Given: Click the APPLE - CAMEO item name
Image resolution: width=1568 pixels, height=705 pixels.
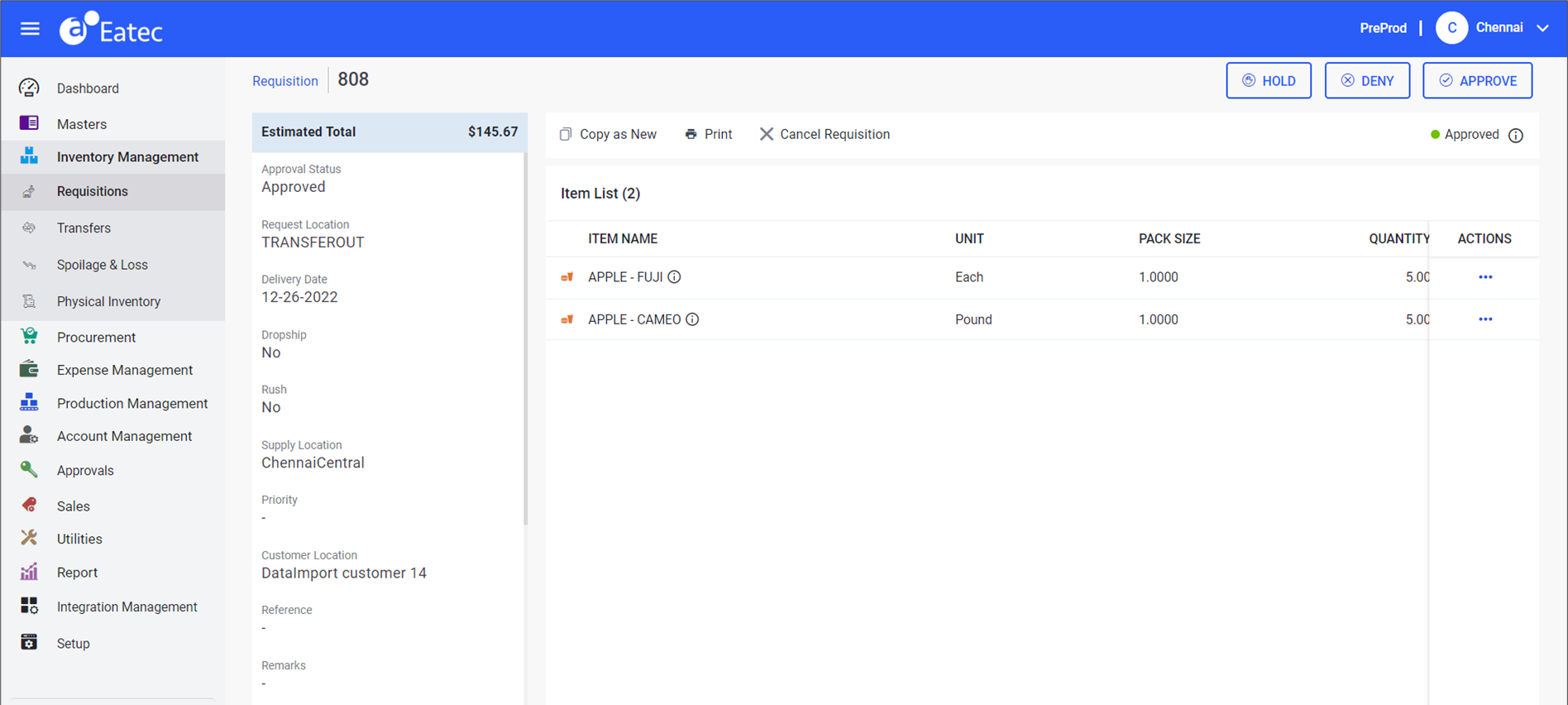Looking at the screenshot, I should (634, 319).
